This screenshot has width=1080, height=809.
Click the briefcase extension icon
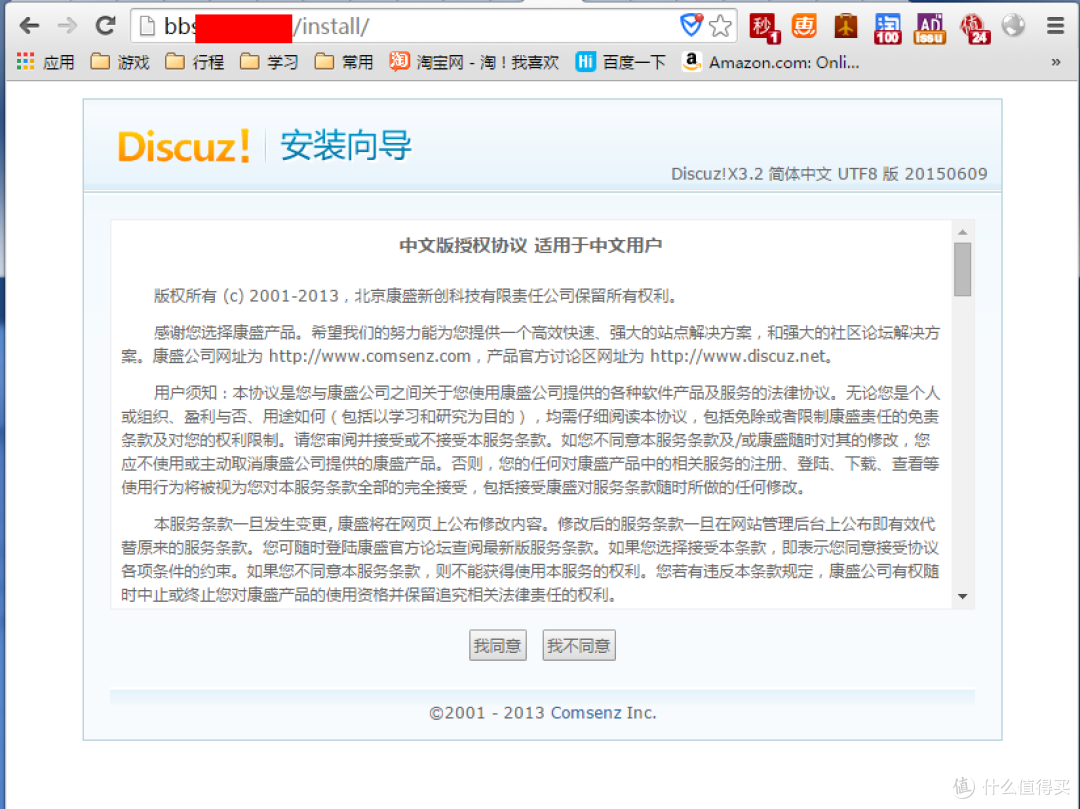[x=846, y=26]
